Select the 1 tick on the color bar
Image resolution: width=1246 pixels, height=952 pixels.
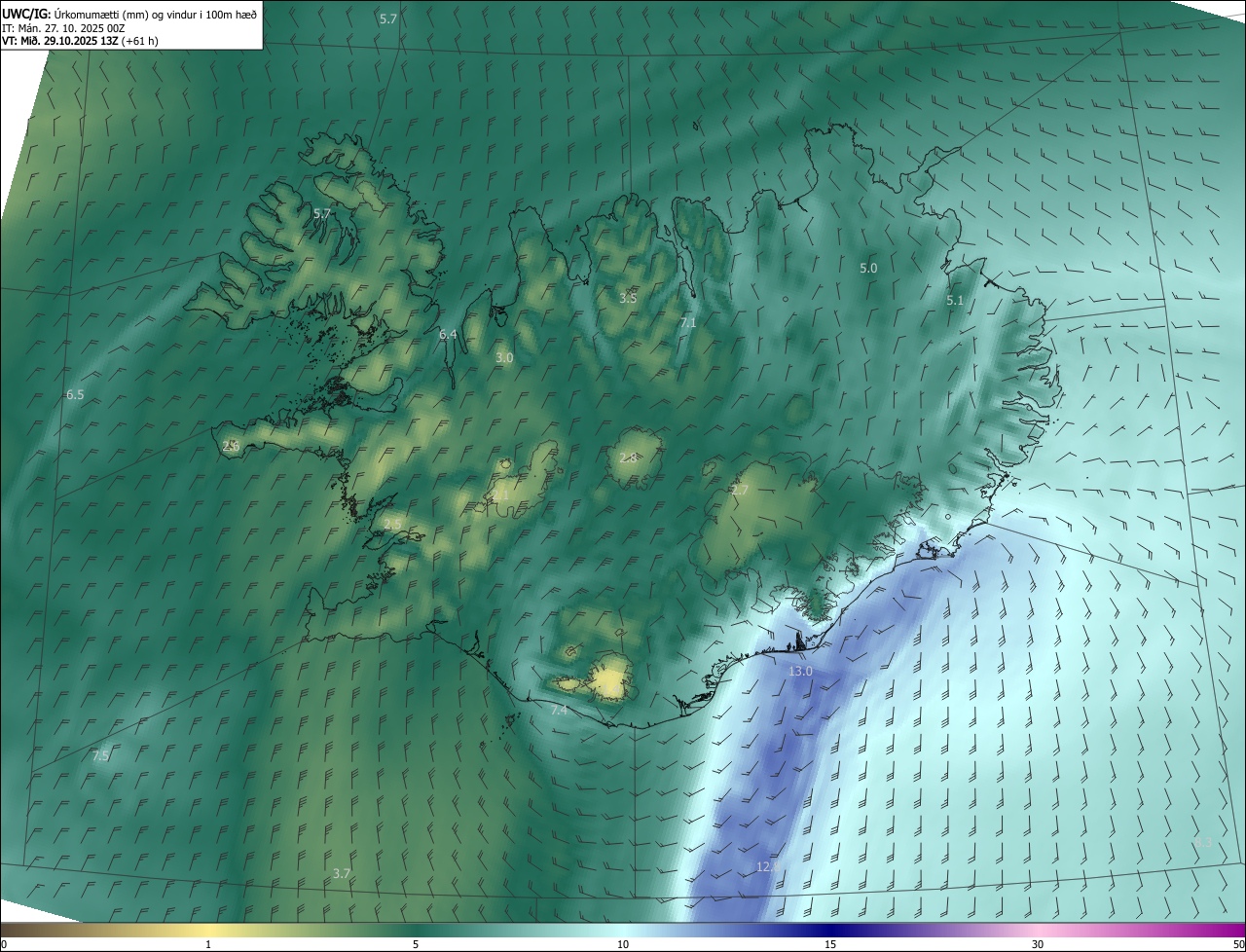(208, 944)
